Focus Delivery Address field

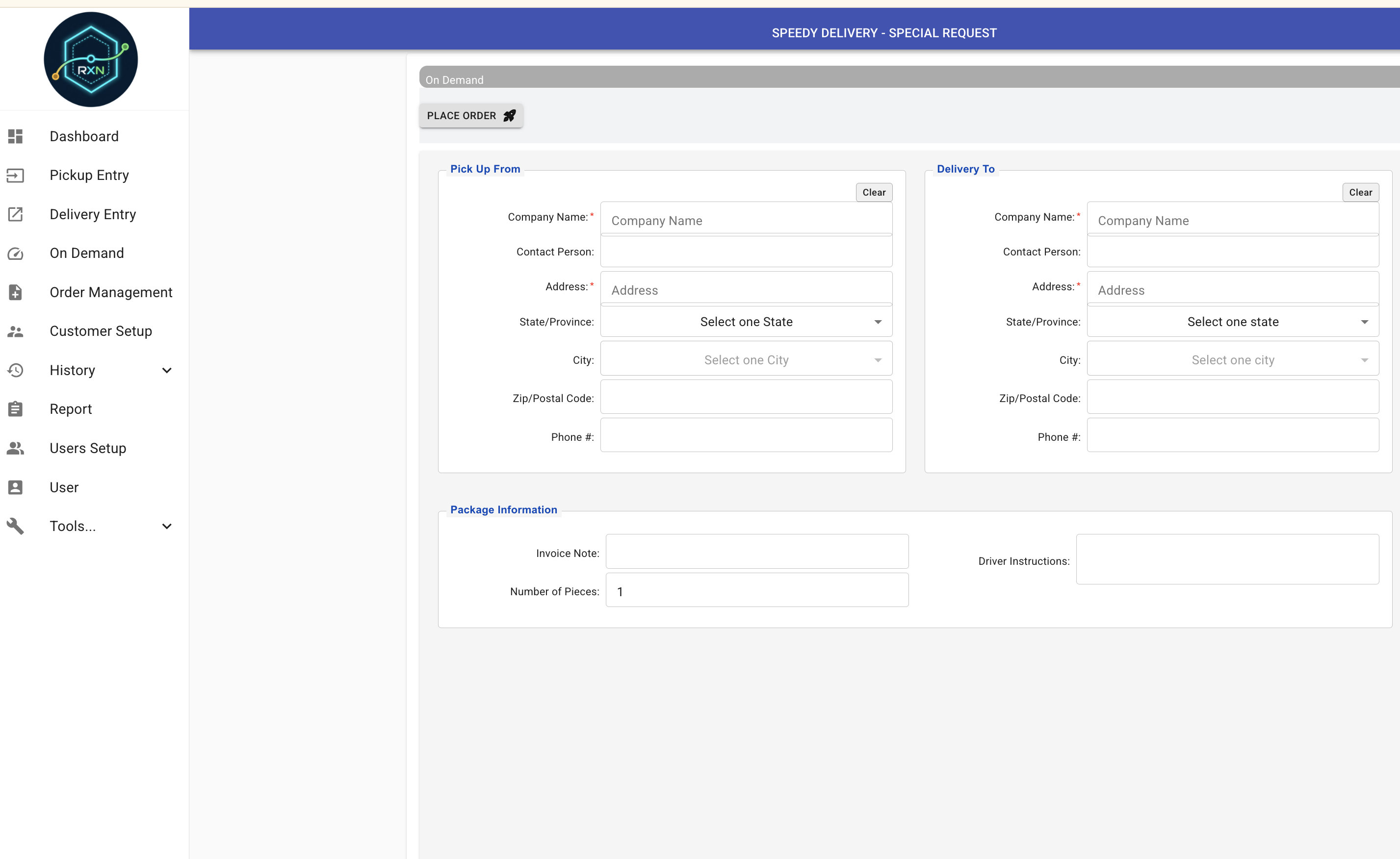[1232, 289]
